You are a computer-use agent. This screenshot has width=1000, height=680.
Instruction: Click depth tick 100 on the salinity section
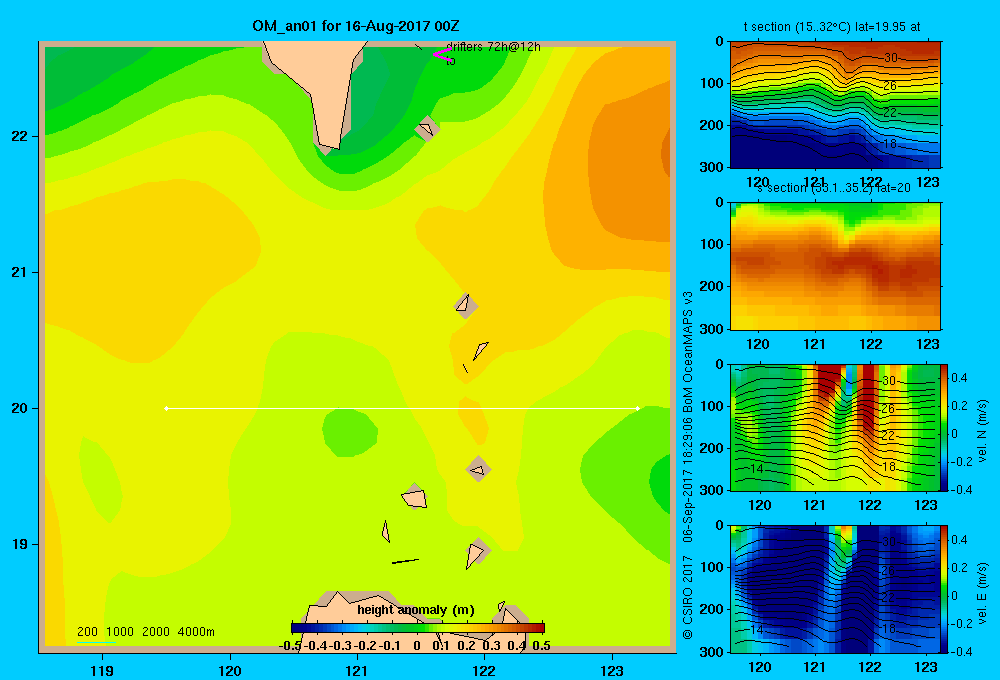pyautogui.click(x=712, y=244)
